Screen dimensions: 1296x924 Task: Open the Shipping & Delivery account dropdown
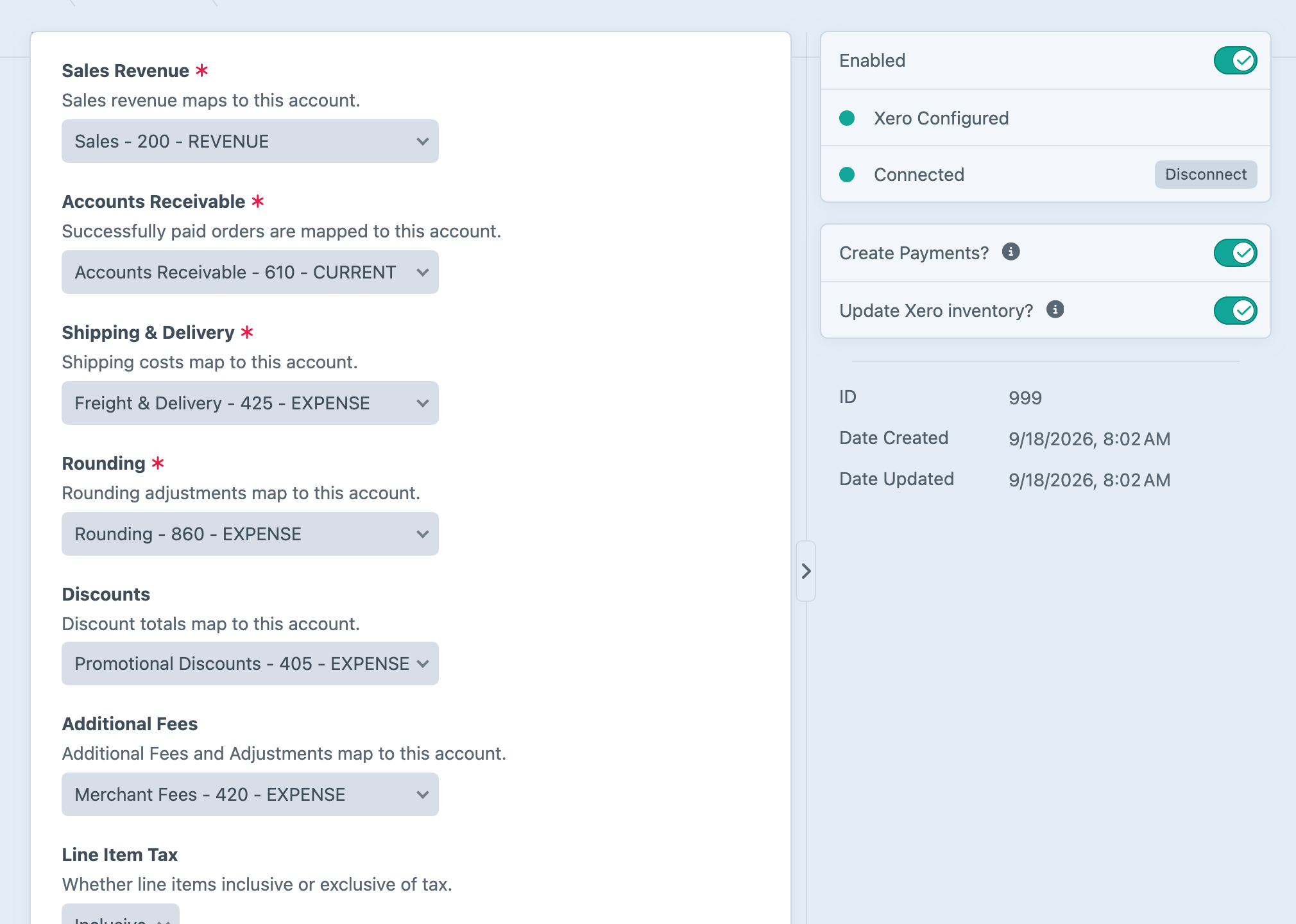(250, 403)
